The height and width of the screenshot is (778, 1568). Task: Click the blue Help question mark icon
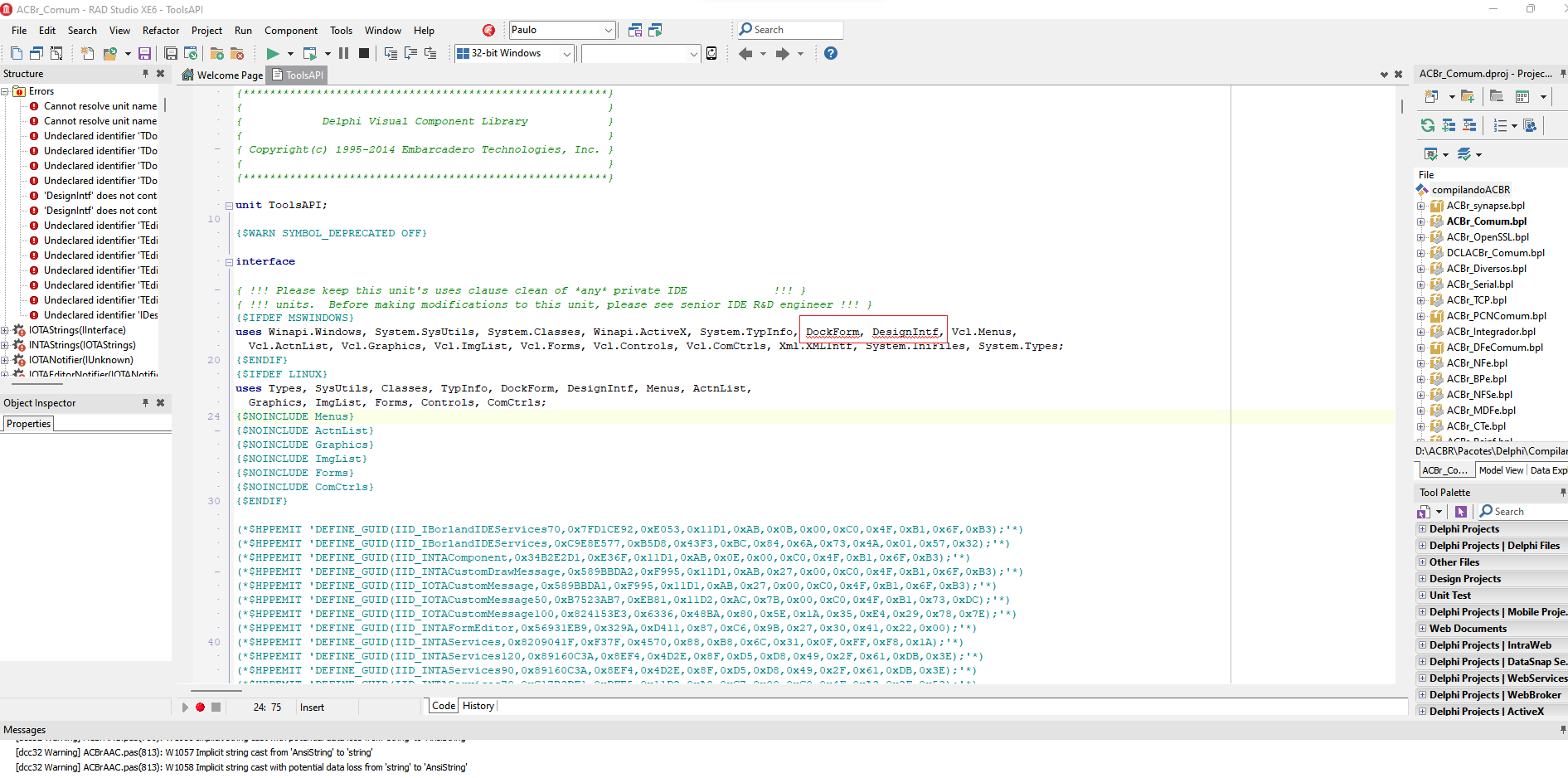[831, 54]
